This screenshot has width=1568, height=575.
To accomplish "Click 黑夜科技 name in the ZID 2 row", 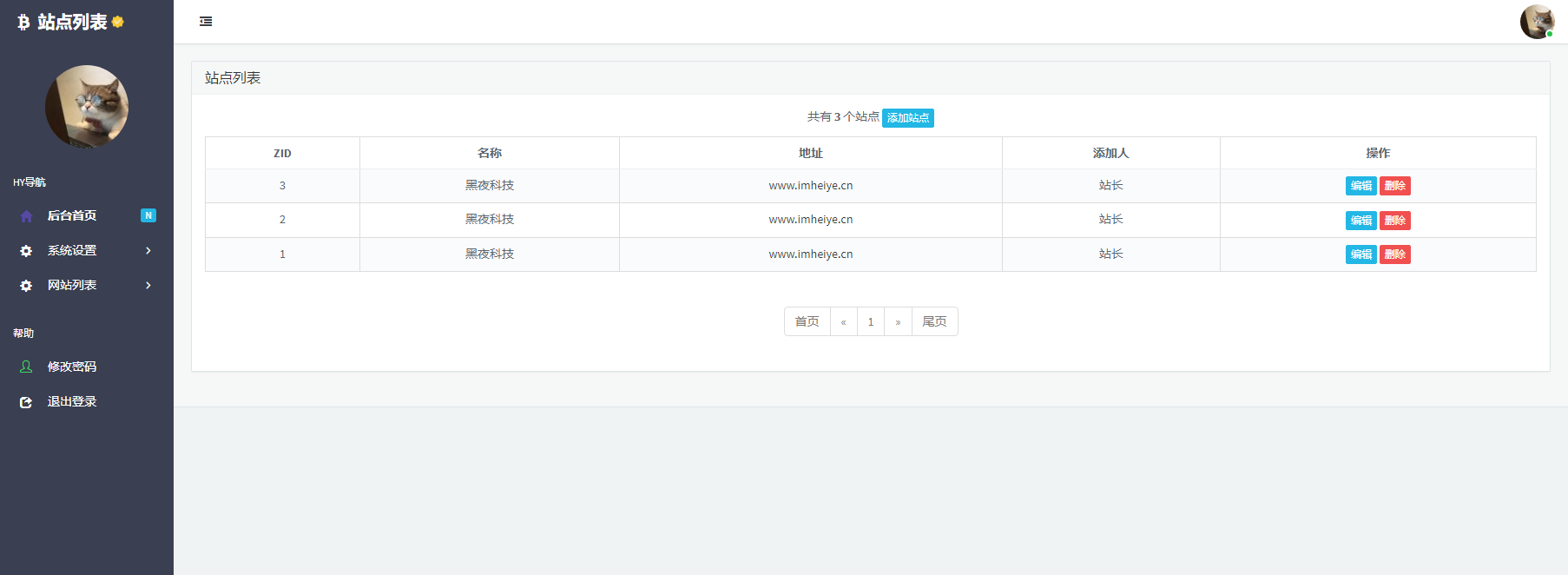I will (x=490, y=219).
